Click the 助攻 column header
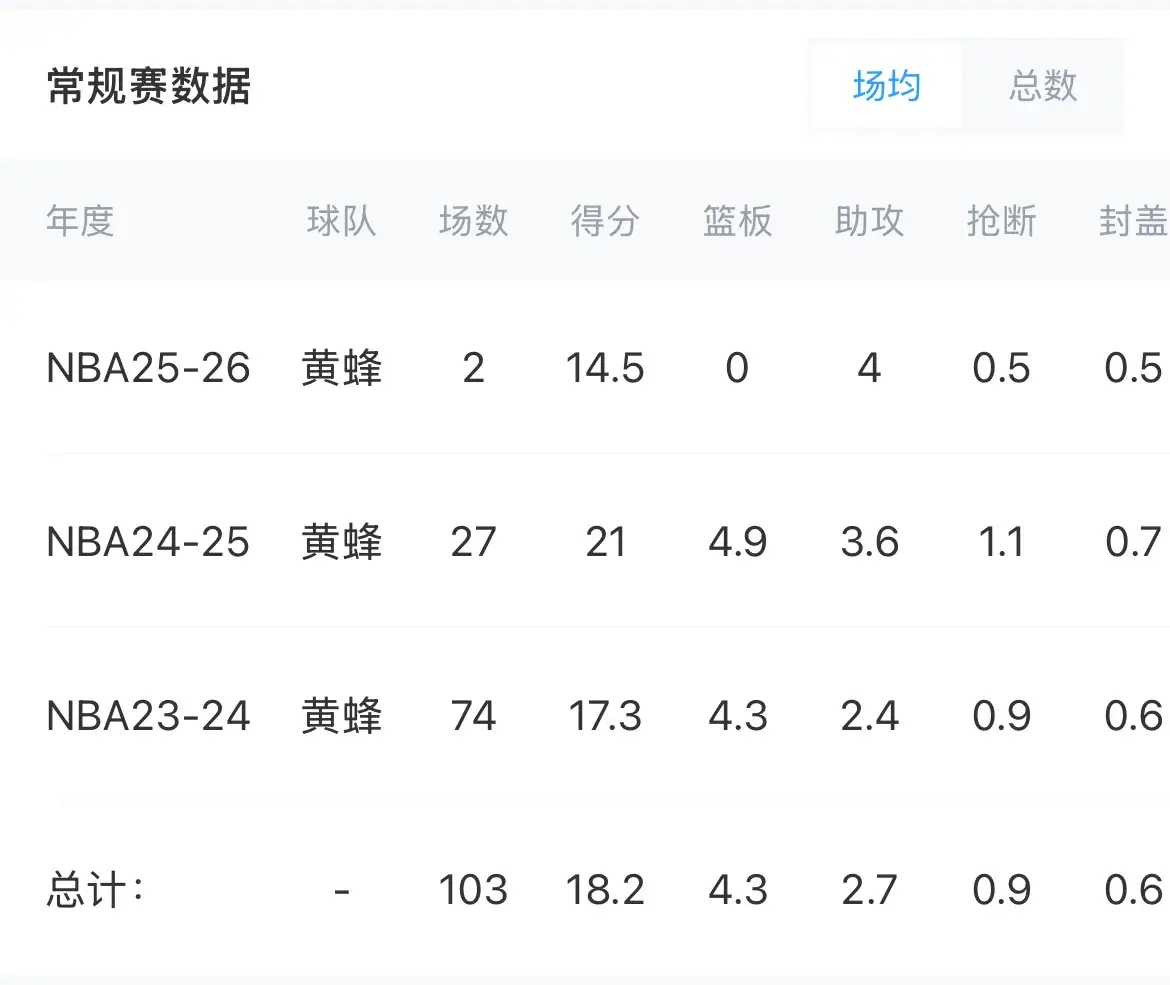 [869, 220]
